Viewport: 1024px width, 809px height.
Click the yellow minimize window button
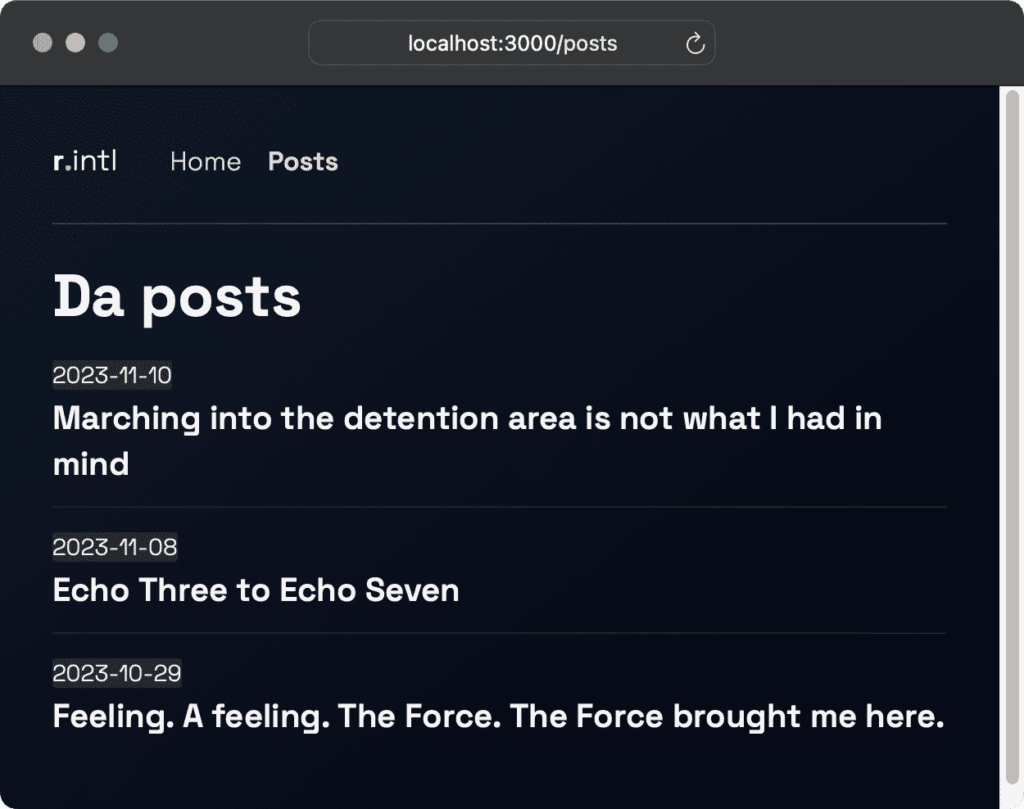[x=73, y=43]
